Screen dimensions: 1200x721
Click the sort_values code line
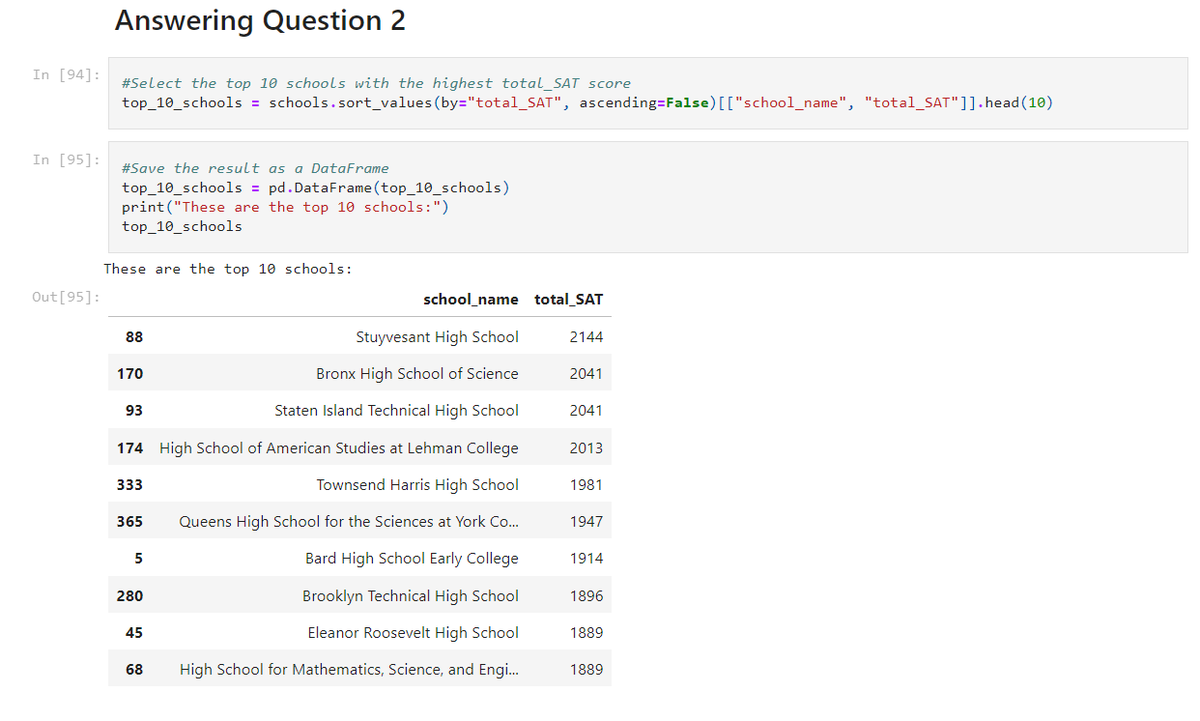point(588,103)
